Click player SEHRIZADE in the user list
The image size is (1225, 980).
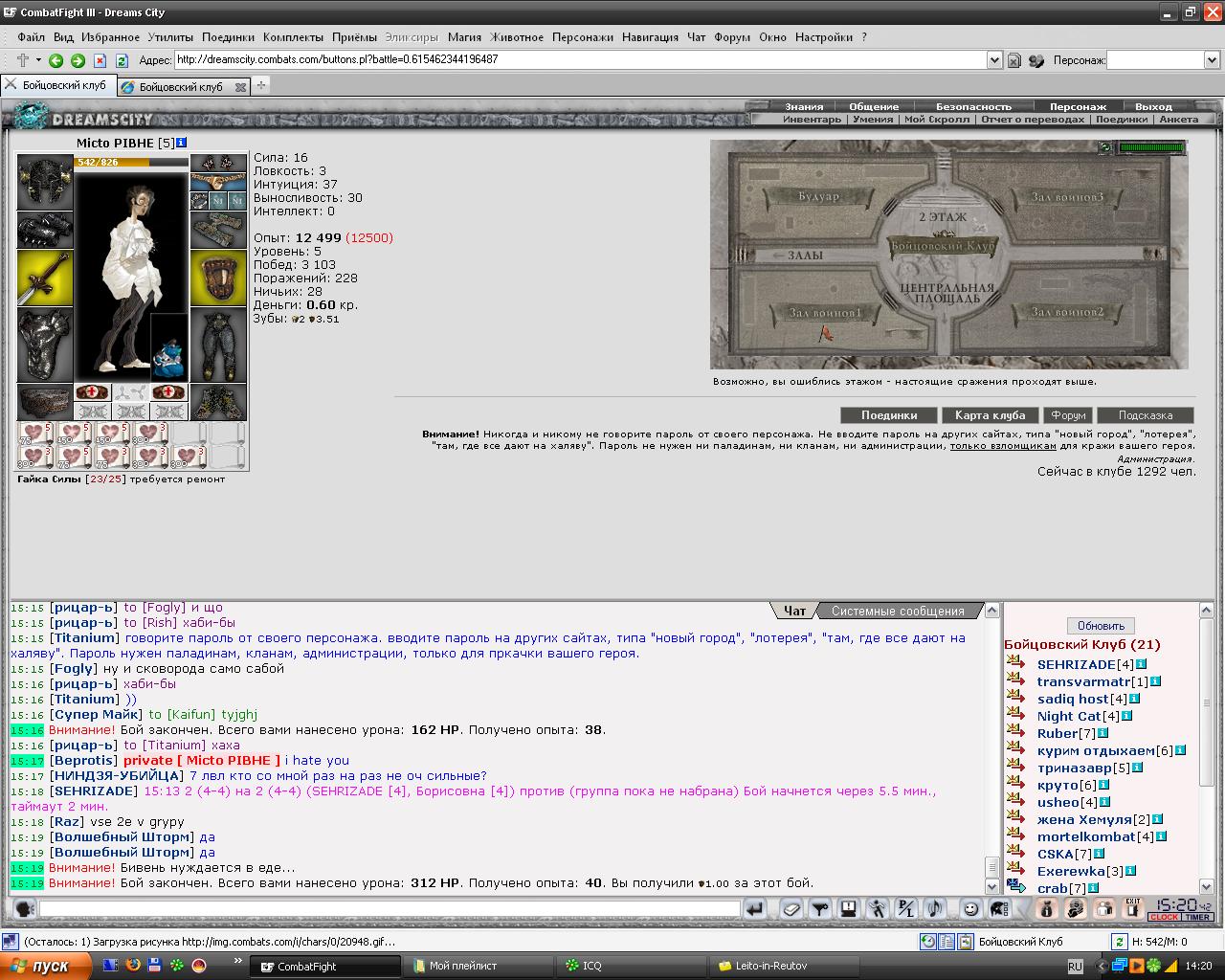pos(1077,664)
